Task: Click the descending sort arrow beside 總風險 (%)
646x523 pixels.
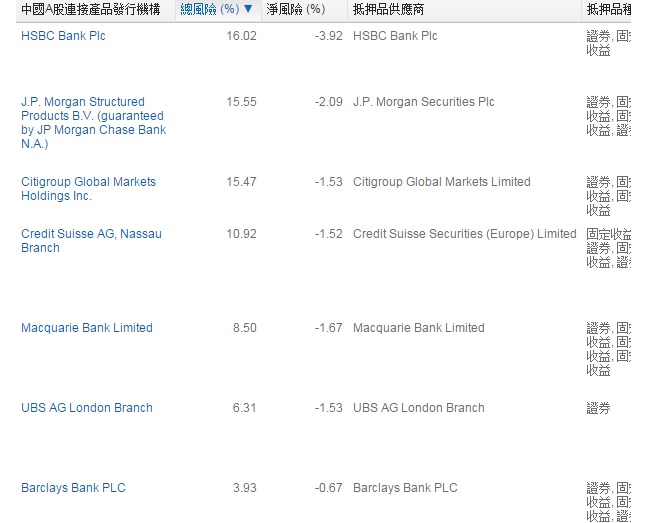Action: click(248, 10)
